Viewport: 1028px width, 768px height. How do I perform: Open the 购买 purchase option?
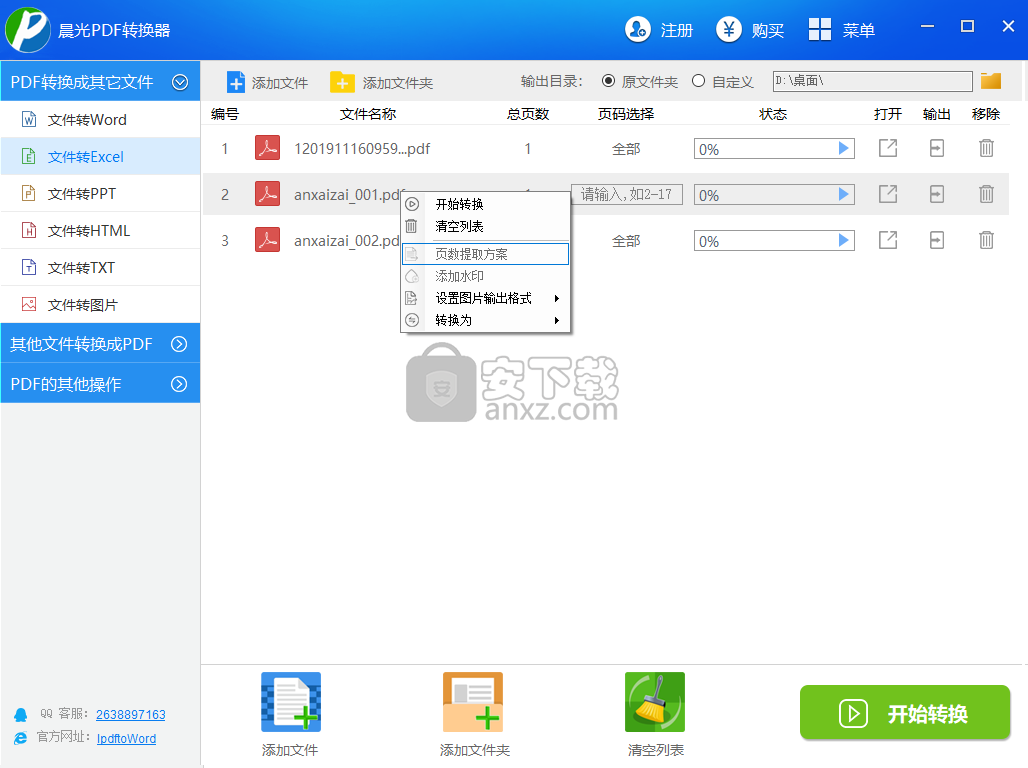(x=750, y=30)
